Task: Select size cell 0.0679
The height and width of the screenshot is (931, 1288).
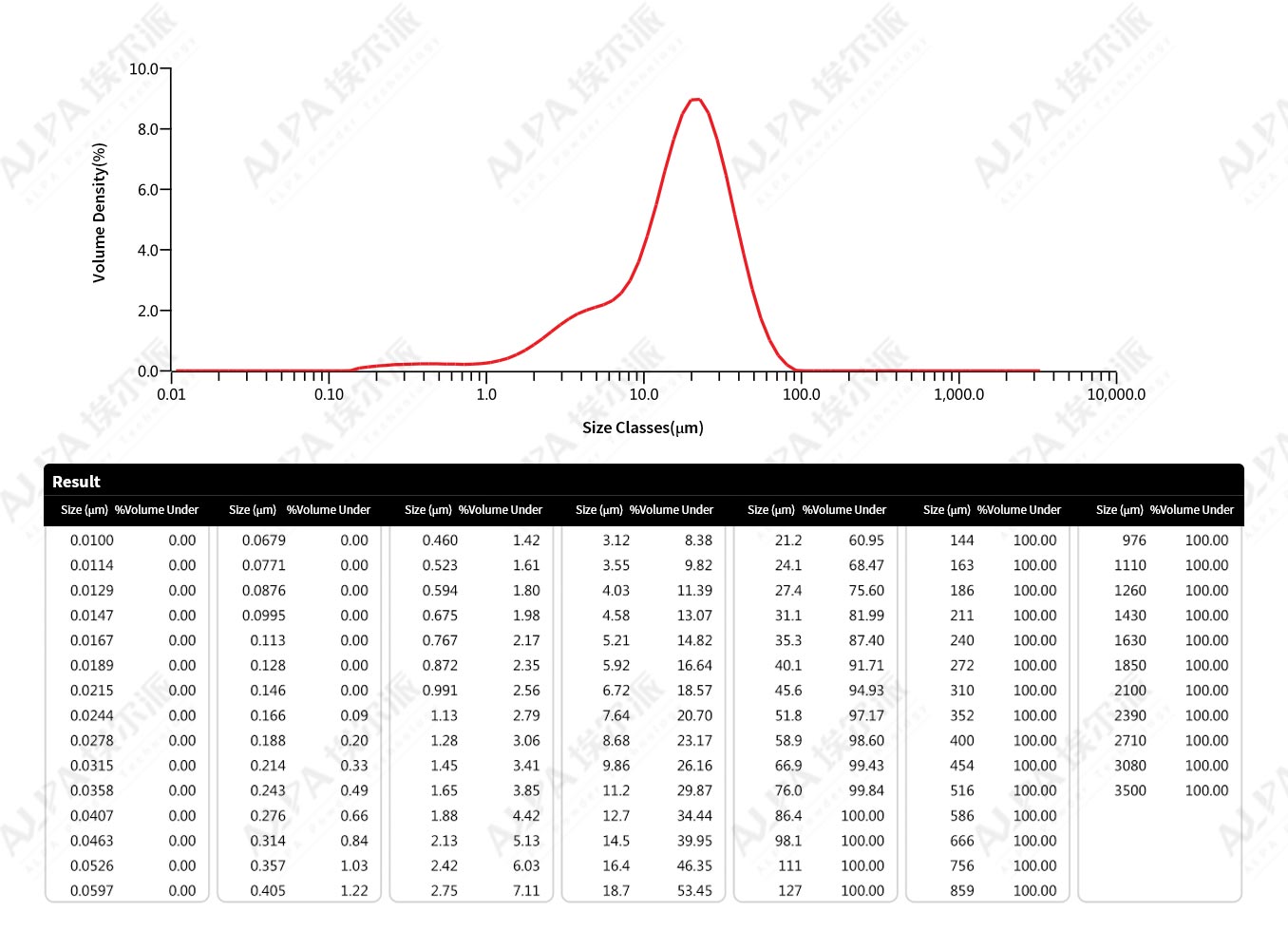Action: [264, 541]
